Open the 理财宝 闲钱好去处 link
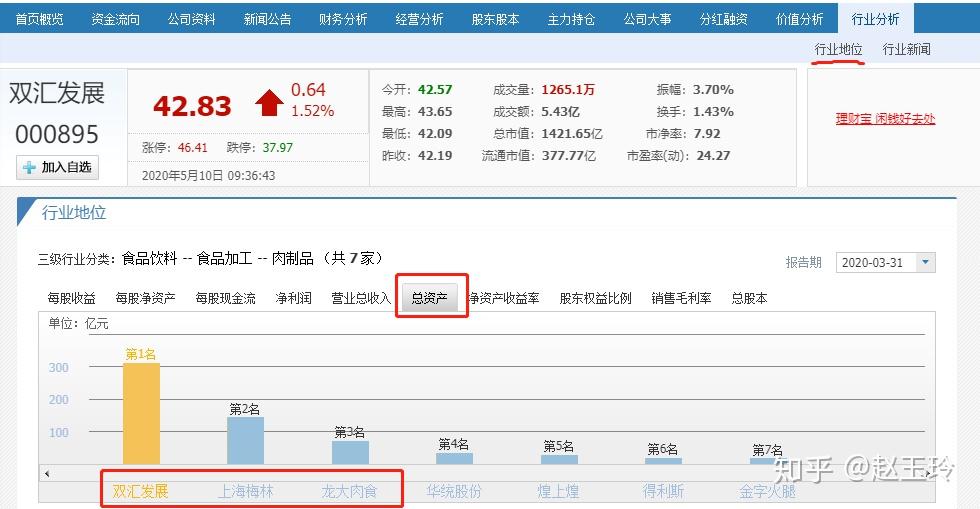This screenshot has width=980, height=509. click(885, 119)
